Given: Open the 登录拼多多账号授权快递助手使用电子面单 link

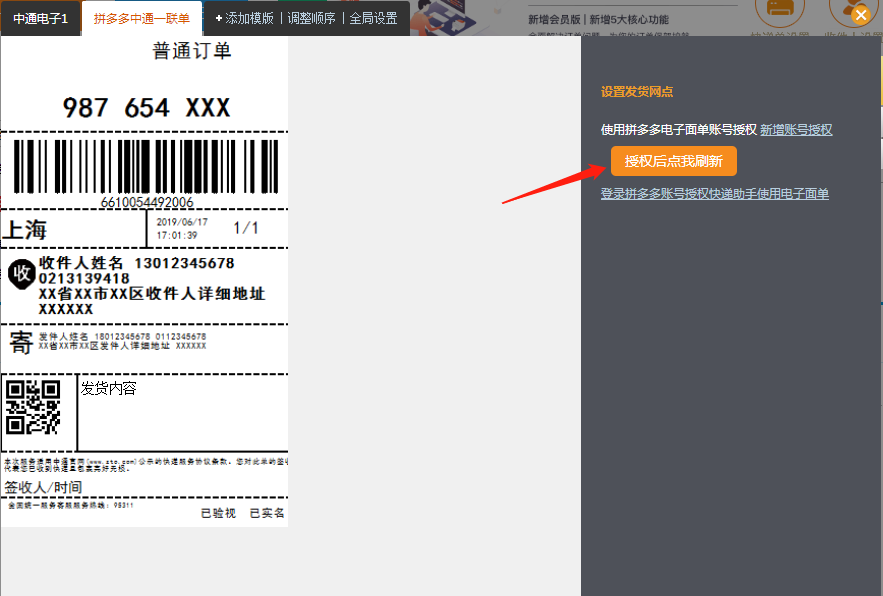Looking at the screenshot, I should [715, 194].
